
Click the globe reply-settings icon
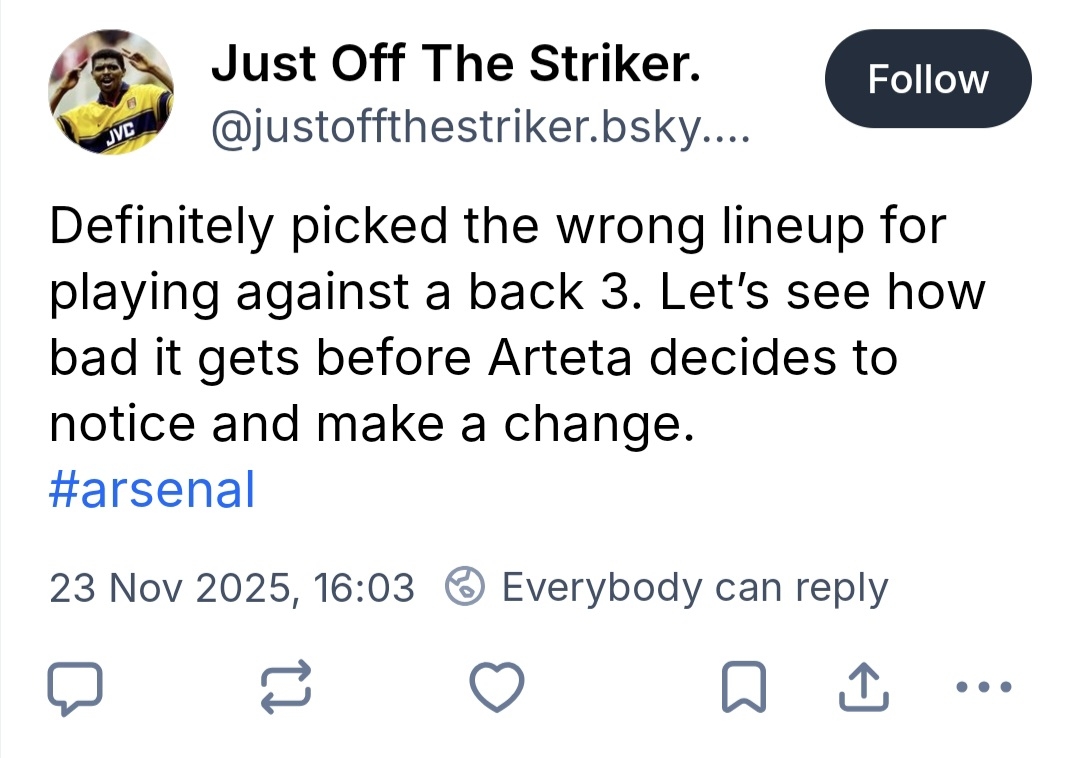(465, 587)
